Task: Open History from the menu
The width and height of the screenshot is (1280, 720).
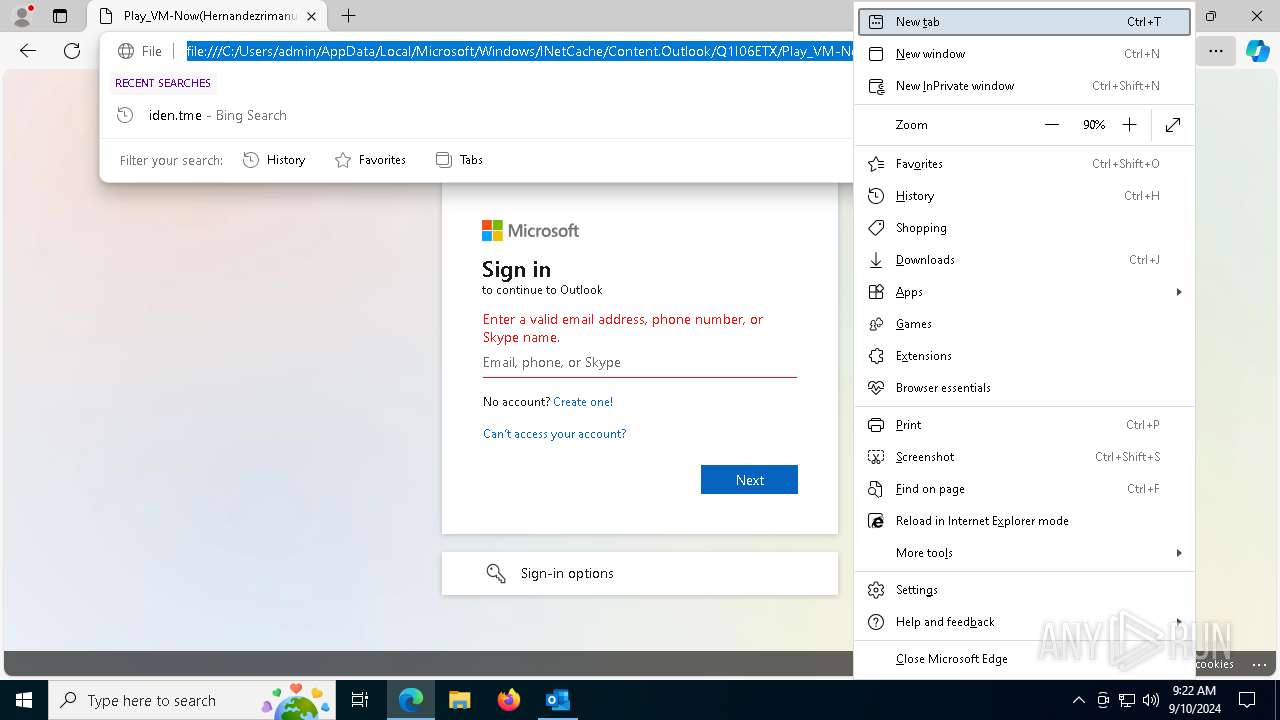Action: [x=1025, y=196]
